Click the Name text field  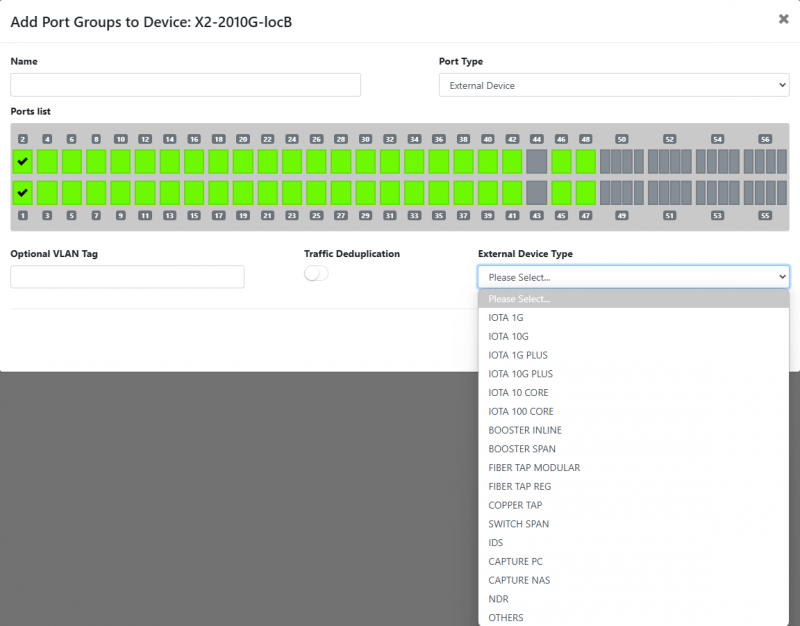(185, 85)
